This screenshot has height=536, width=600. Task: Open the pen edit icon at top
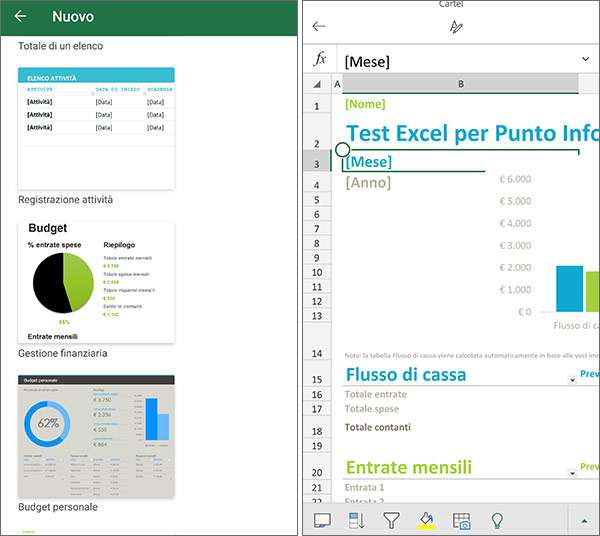pyautogui.click(x=456, y=27)
